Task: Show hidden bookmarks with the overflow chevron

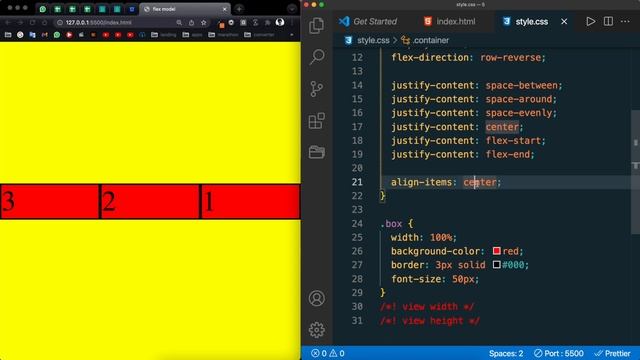Action: [x=291, y=35]
